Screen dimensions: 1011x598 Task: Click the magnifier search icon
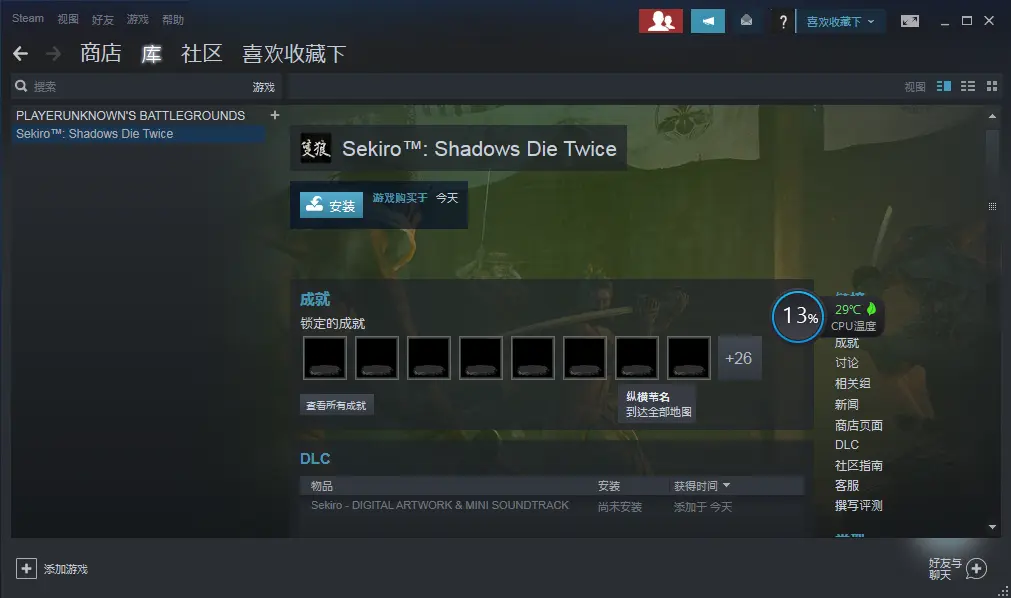21,86
